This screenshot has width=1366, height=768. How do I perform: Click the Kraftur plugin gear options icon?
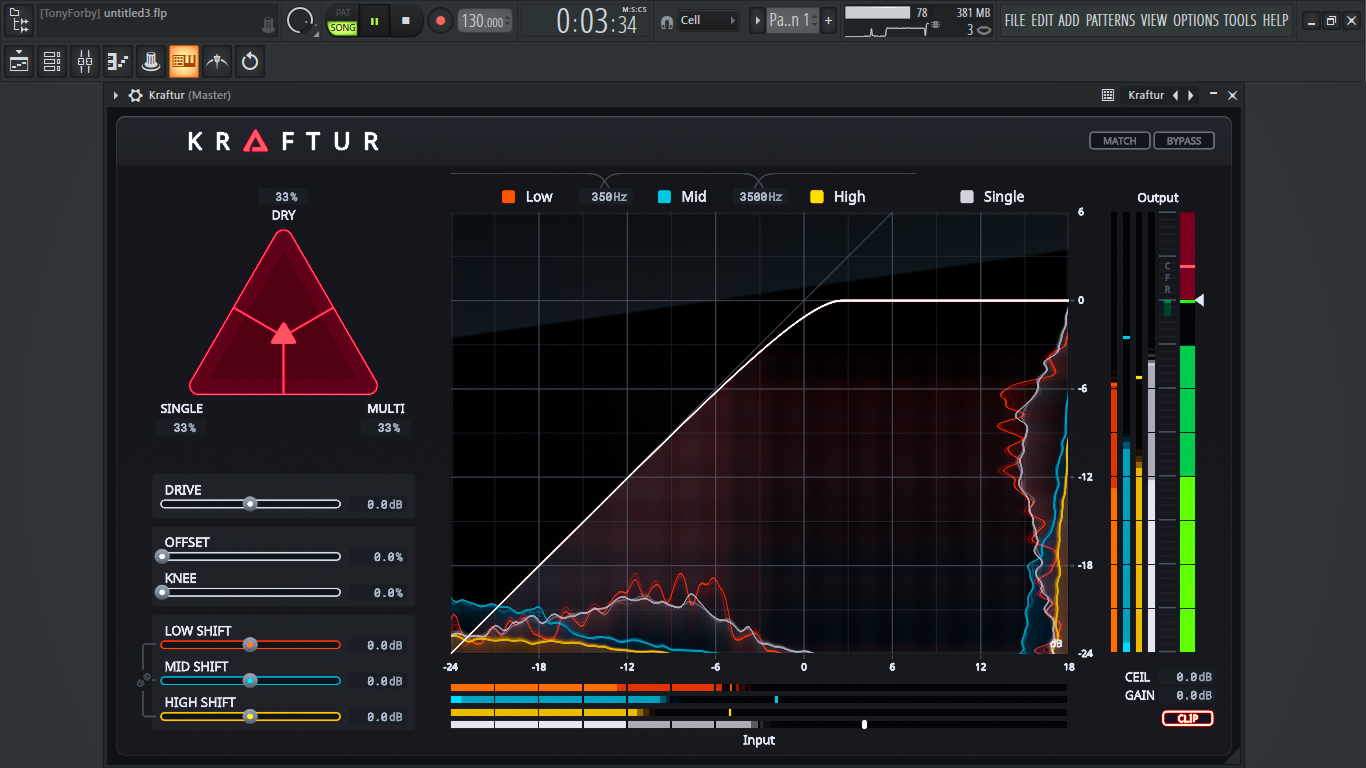coord(136,95)
